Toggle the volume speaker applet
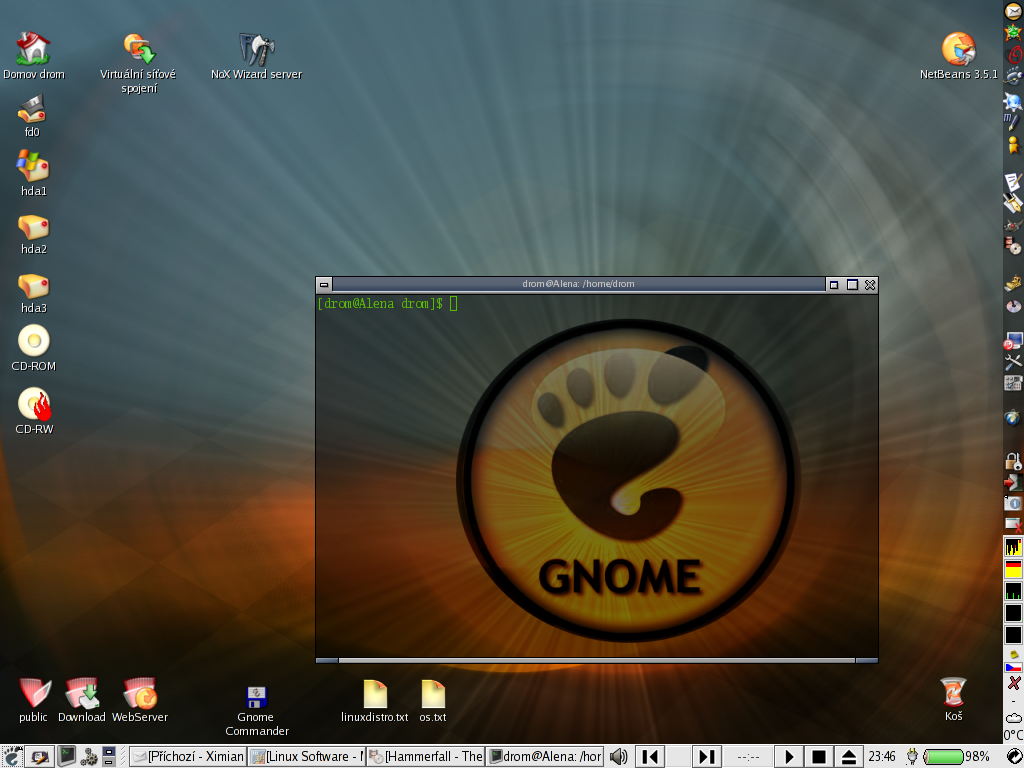The width and height of the screenshot is (1024, 768). (x=619, y=756)
